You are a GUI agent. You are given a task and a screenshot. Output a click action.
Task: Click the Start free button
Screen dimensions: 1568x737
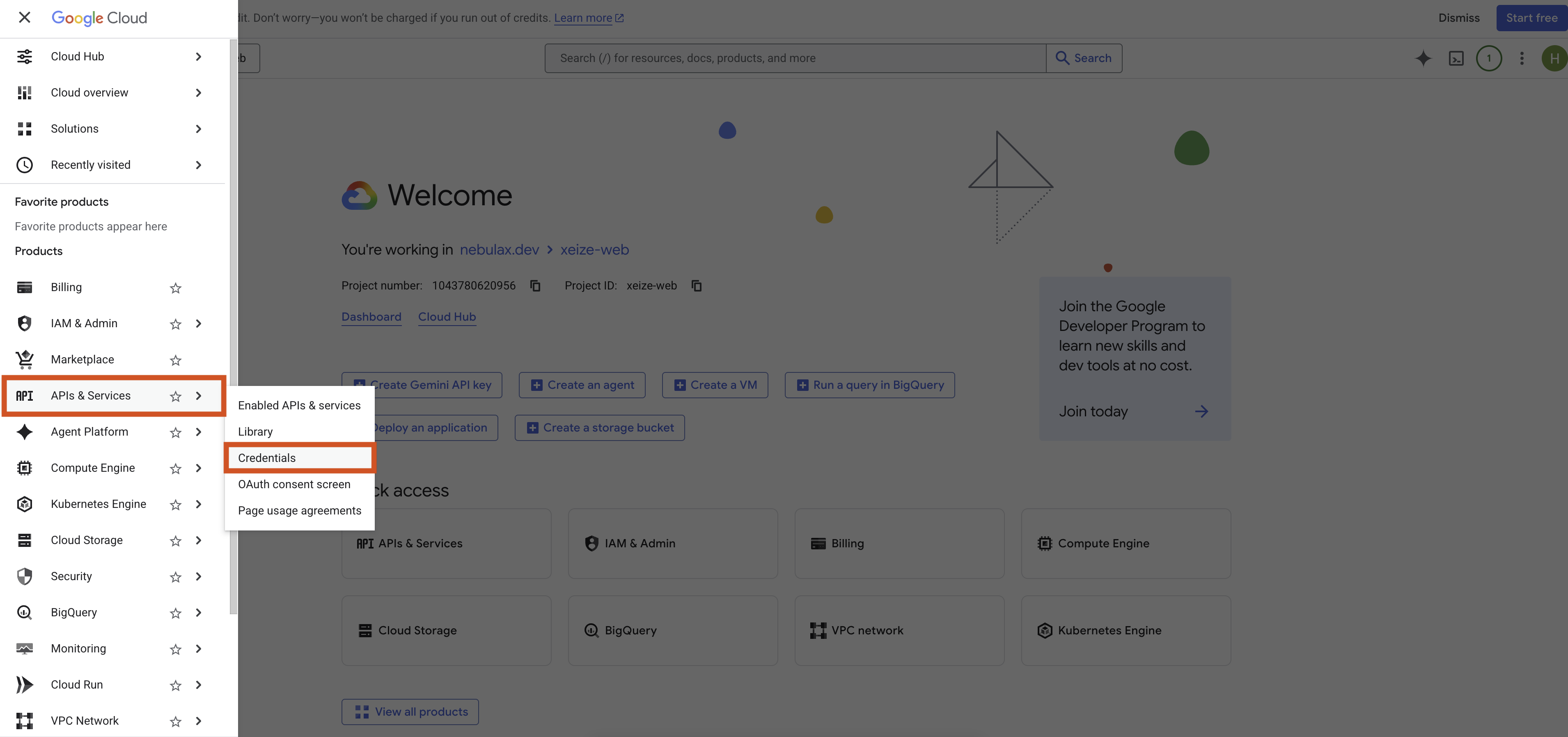pos(1531,18)
